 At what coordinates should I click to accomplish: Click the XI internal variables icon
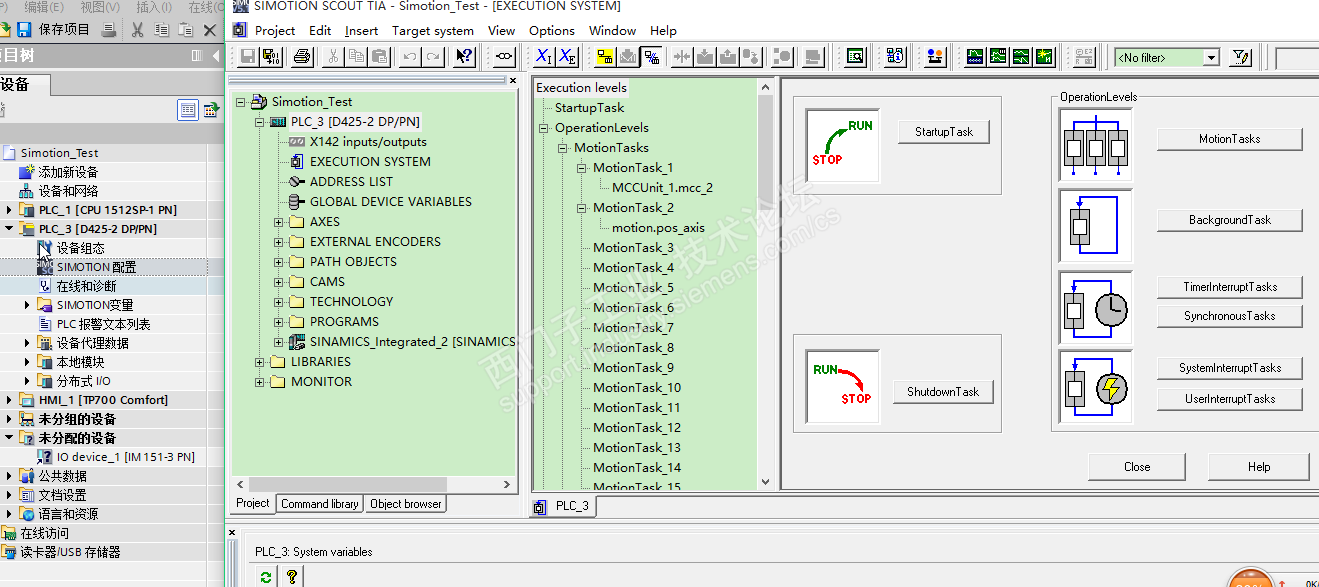coord(543,57)
